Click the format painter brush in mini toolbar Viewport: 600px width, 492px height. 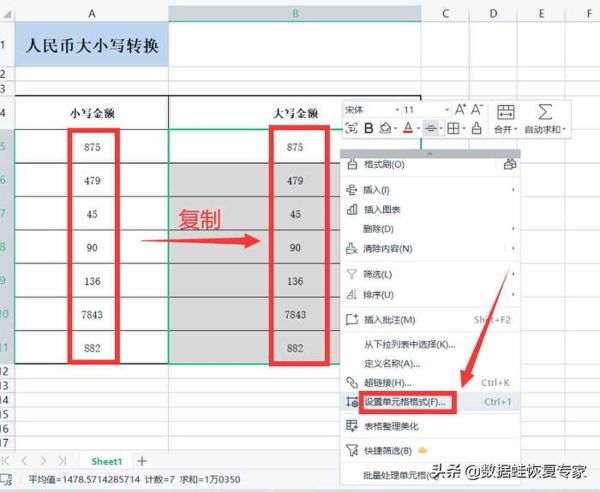[x=476, y=128]
